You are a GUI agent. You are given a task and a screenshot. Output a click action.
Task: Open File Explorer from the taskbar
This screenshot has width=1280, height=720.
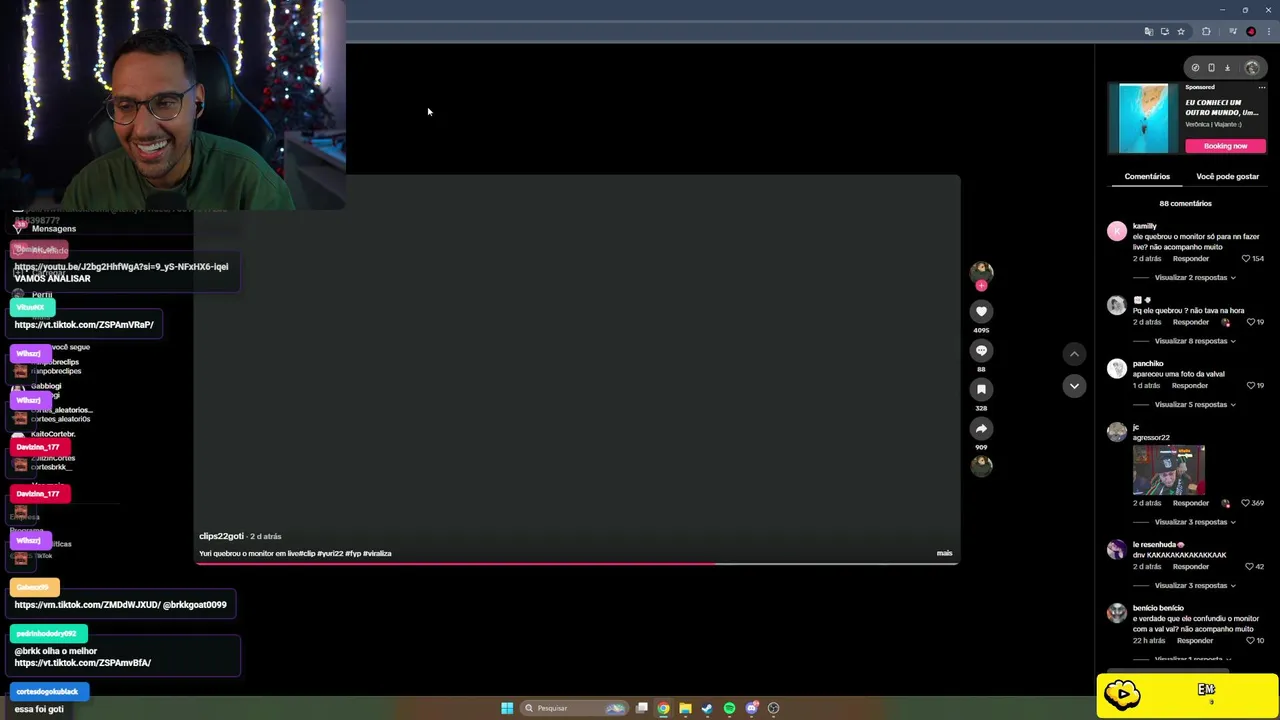pos(685,708)
